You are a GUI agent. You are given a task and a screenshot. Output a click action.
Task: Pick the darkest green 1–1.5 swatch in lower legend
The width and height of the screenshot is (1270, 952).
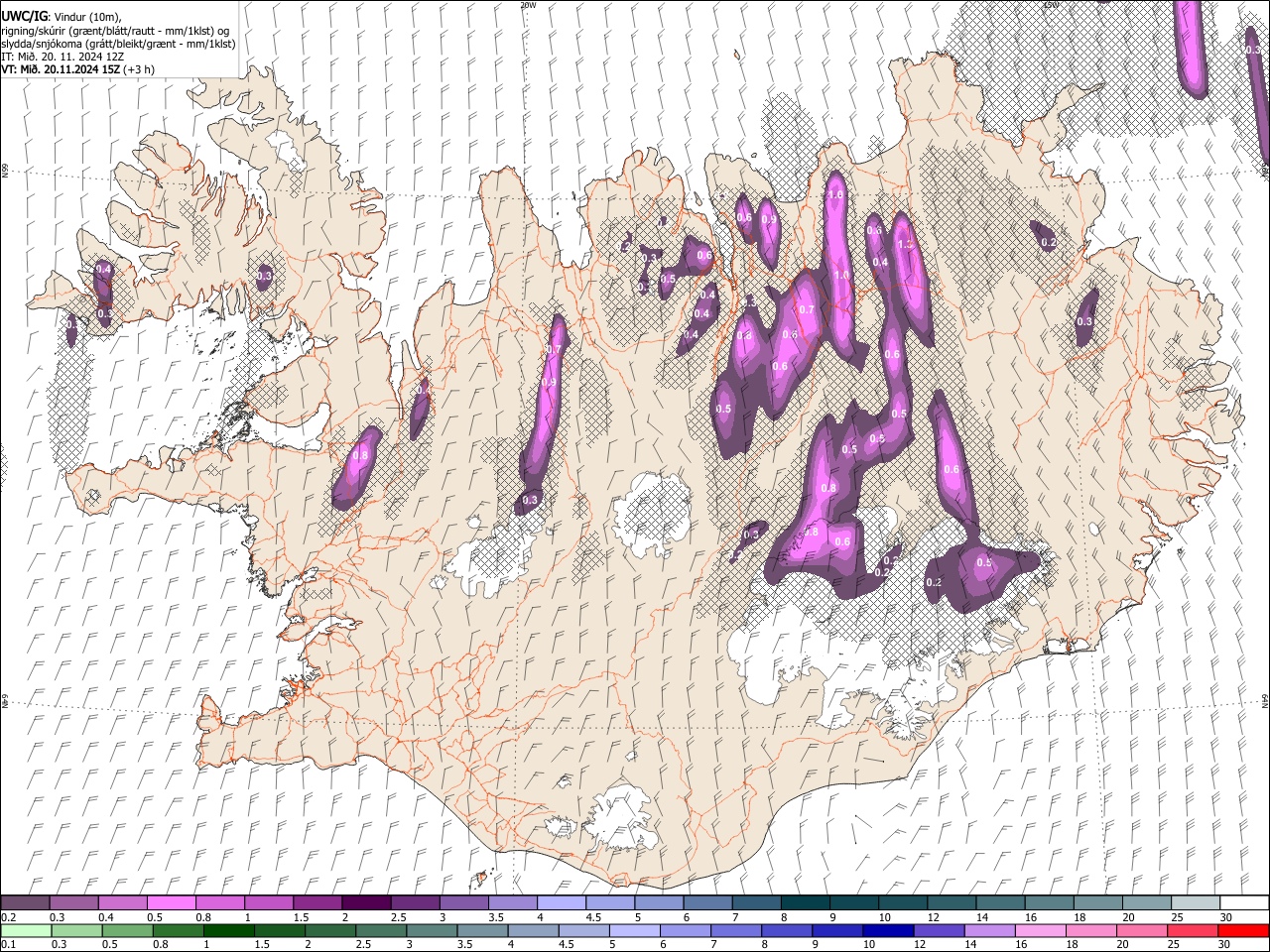(229, 931)
